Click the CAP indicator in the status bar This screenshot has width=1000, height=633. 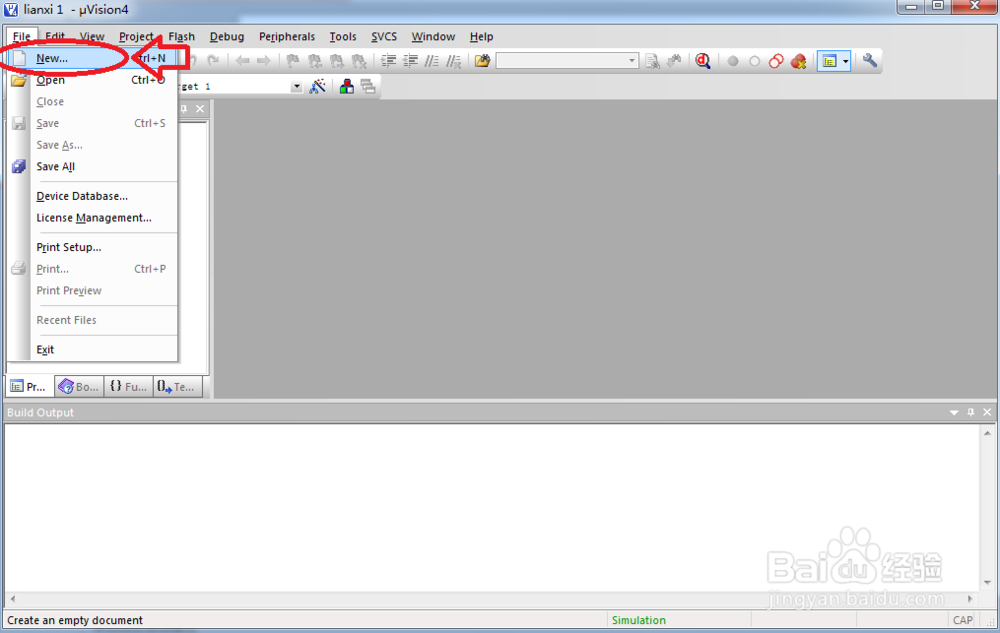[962, 620]
